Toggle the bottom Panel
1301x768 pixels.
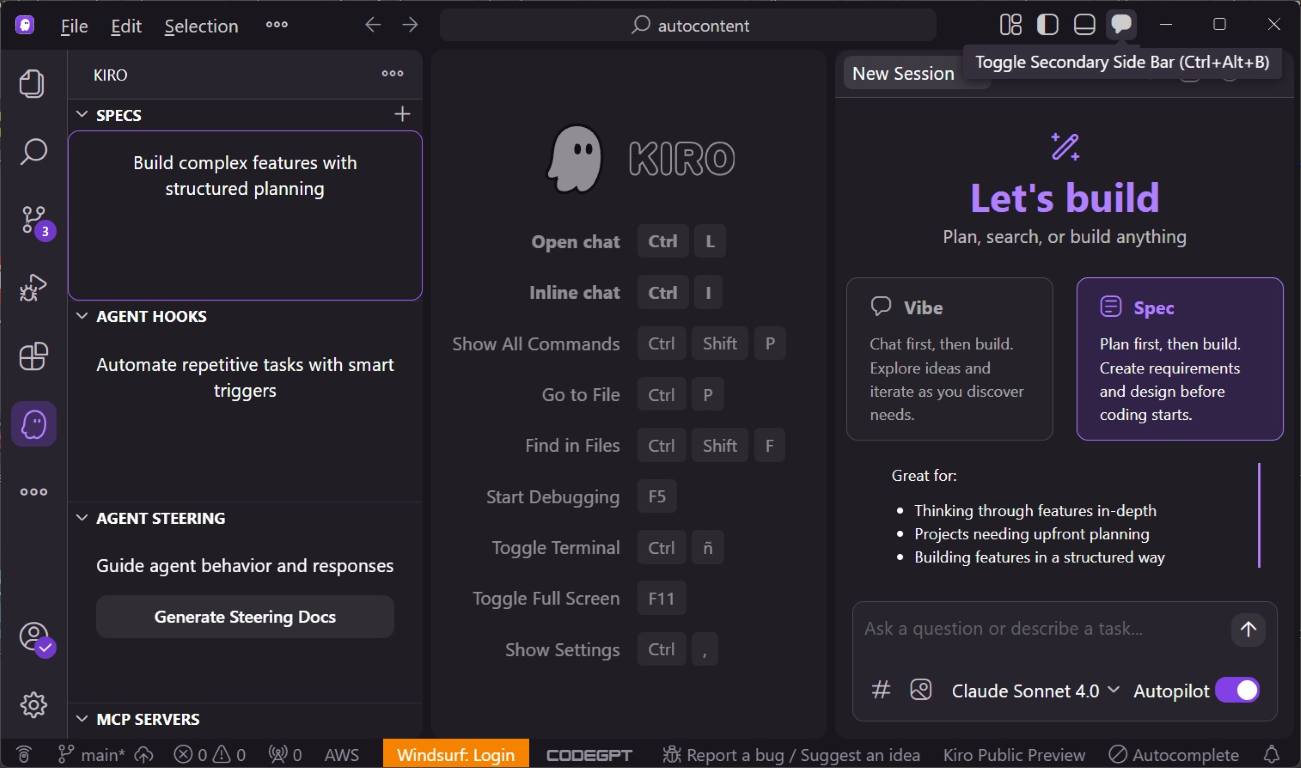coord(1084,25)
